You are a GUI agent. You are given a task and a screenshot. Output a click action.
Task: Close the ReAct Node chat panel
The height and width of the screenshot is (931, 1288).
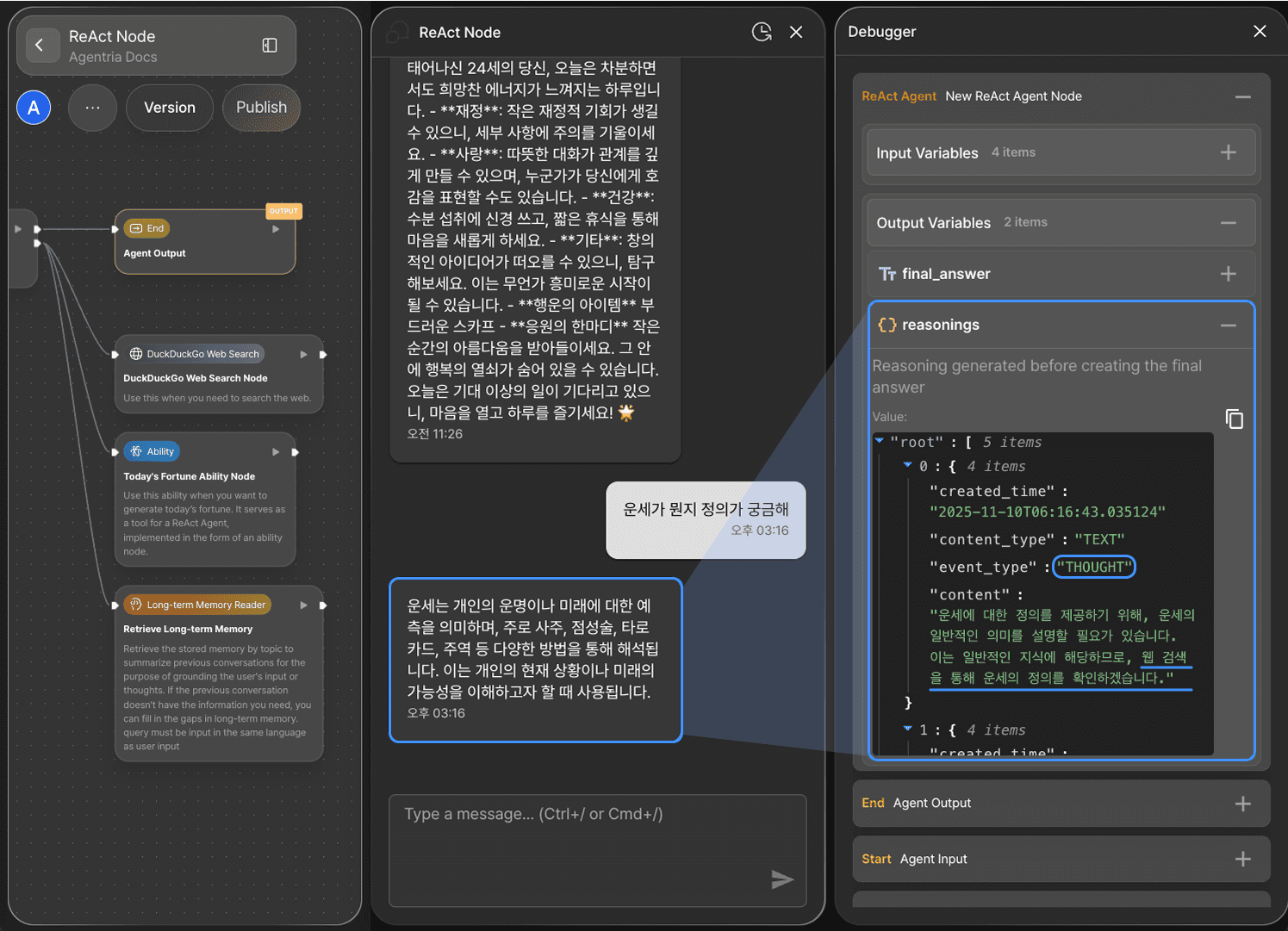[x=796, y=32]
